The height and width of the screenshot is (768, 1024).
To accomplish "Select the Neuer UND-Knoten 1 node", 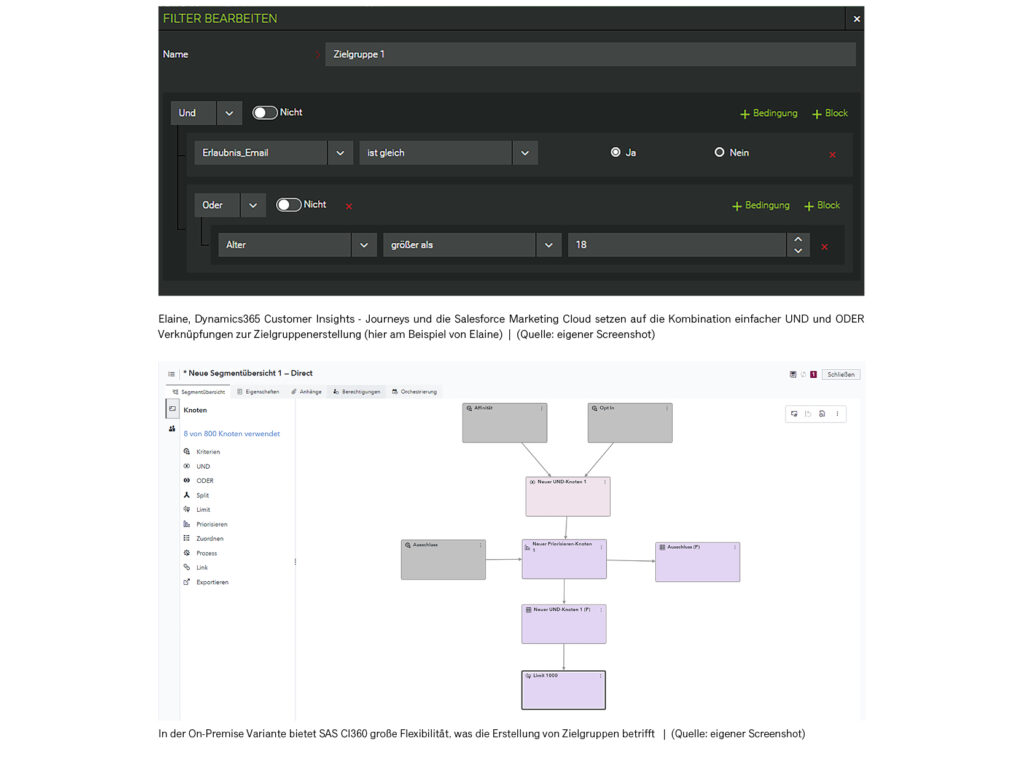I will click(568, 497).
